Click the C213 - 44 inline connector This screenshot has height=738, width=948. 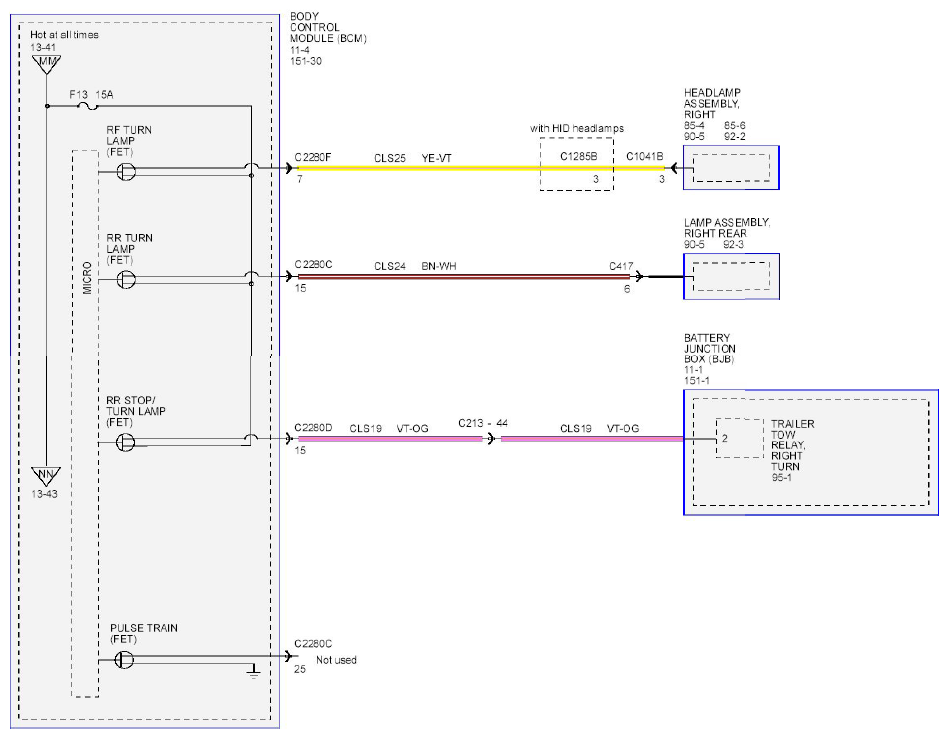[x=491, y=438]
